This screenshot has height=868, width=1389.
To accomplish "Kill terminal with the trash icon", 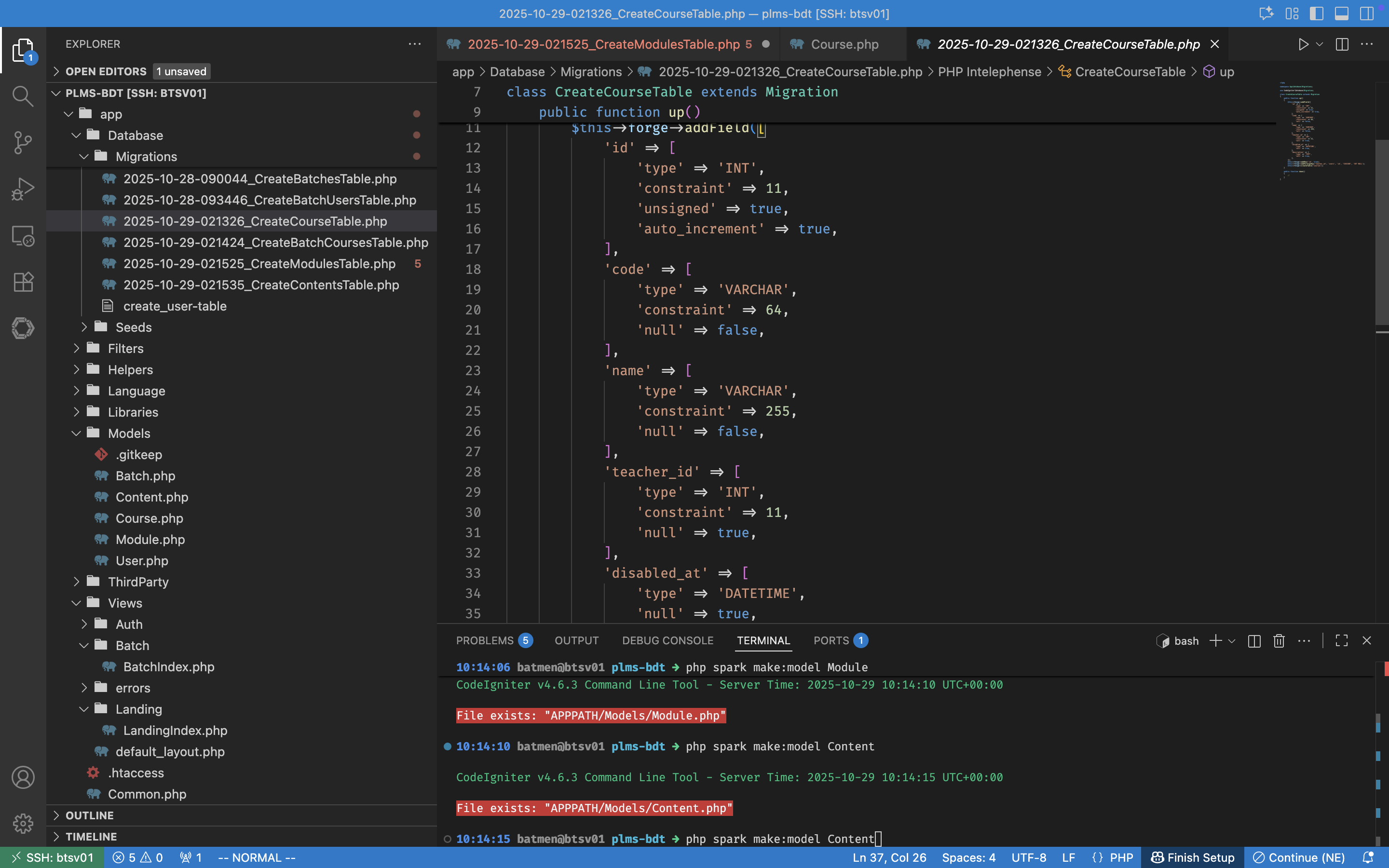I will click(x=1279, y=641).
